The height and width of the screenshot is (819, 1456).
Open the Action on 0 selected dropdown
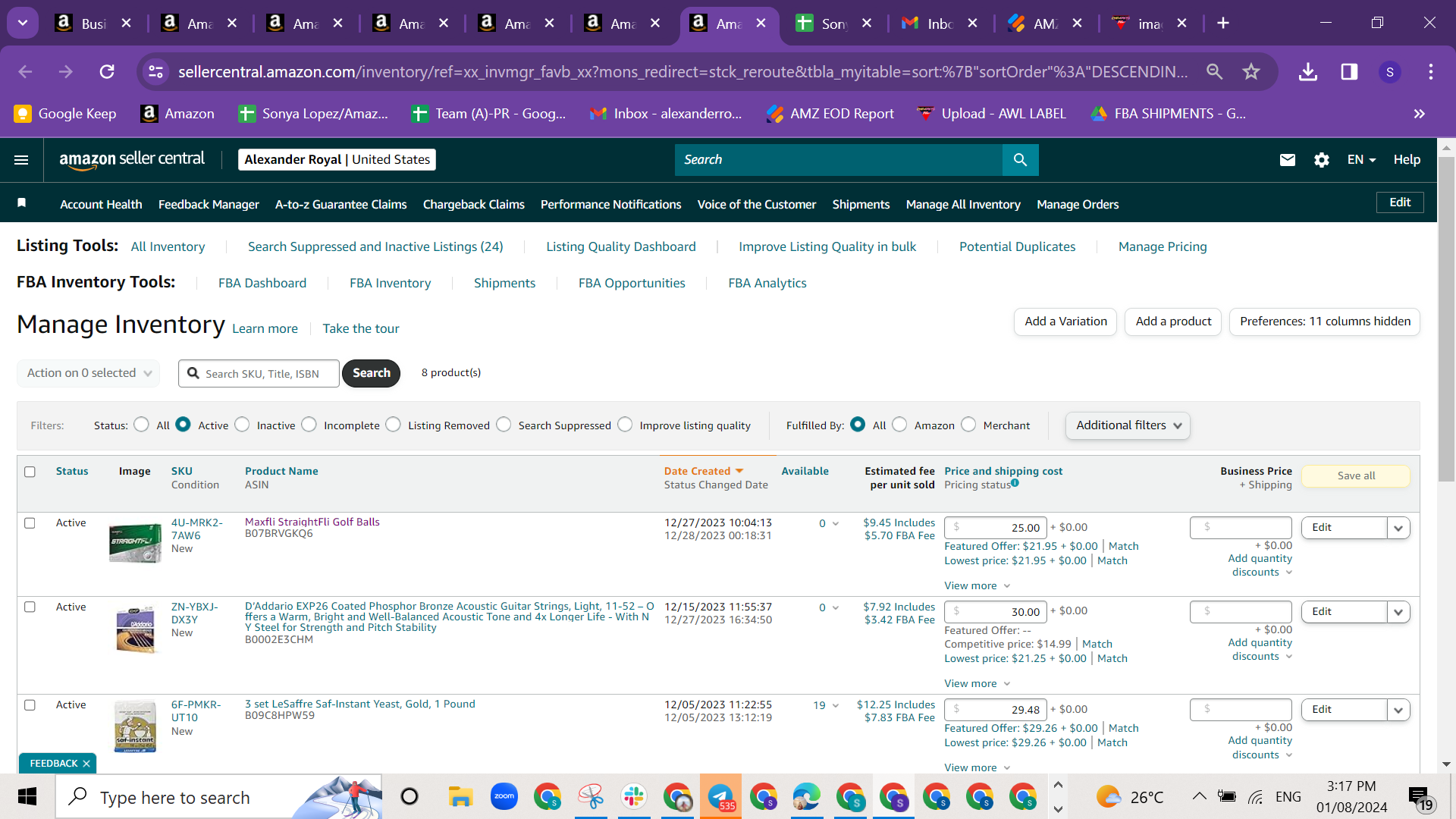[x=89, y=373]
